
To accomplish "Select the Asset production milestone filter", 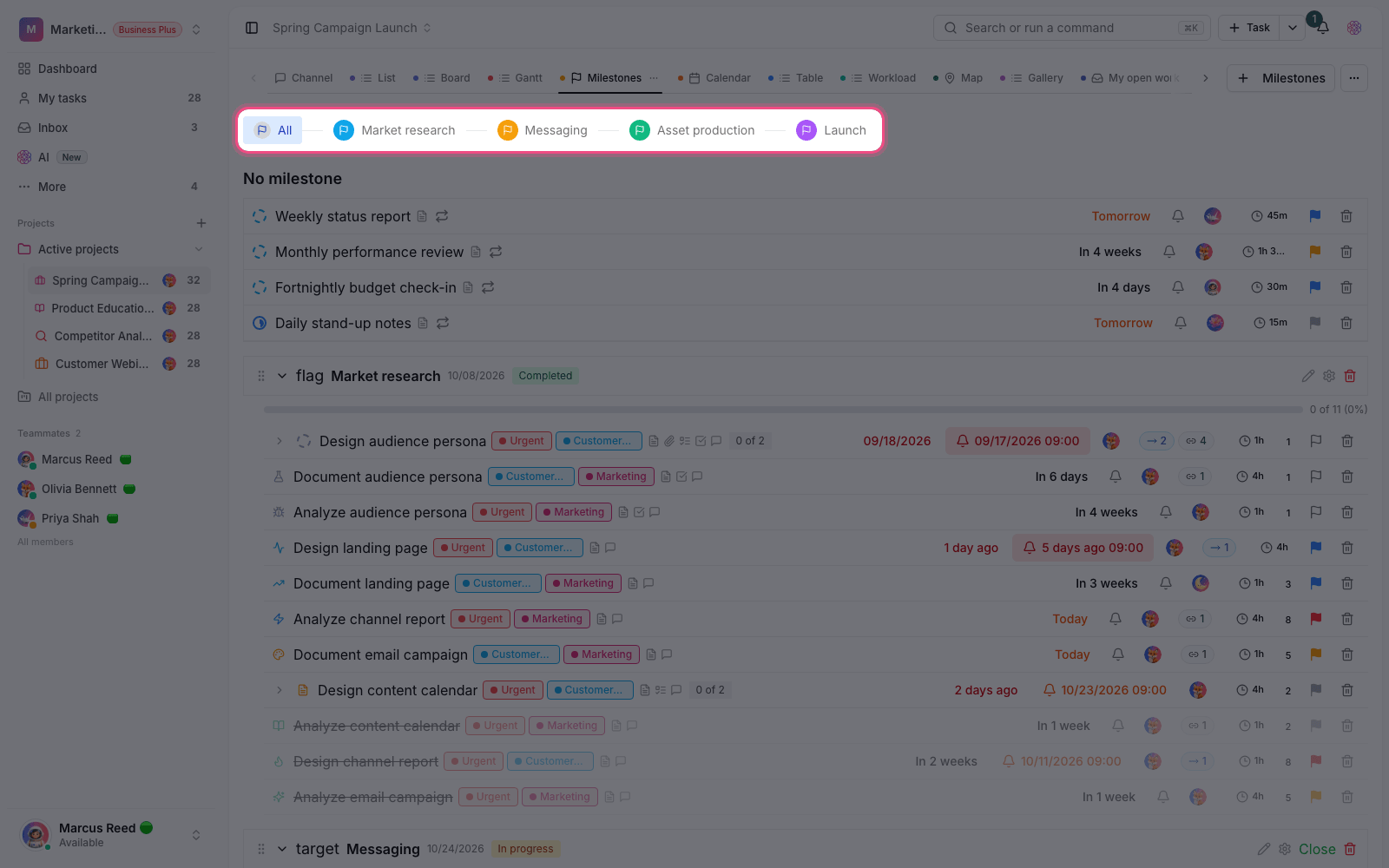I will coord(692,130).
